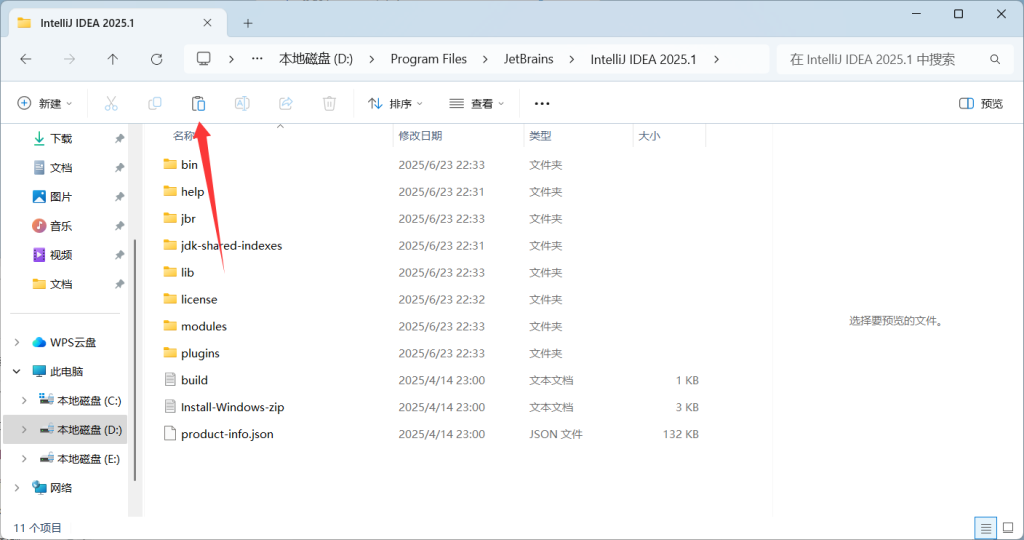Viewport: 1024px width, 540px height.
Task: Click pin icon beside 视频 in sidebar
Action: coord(120,255)
